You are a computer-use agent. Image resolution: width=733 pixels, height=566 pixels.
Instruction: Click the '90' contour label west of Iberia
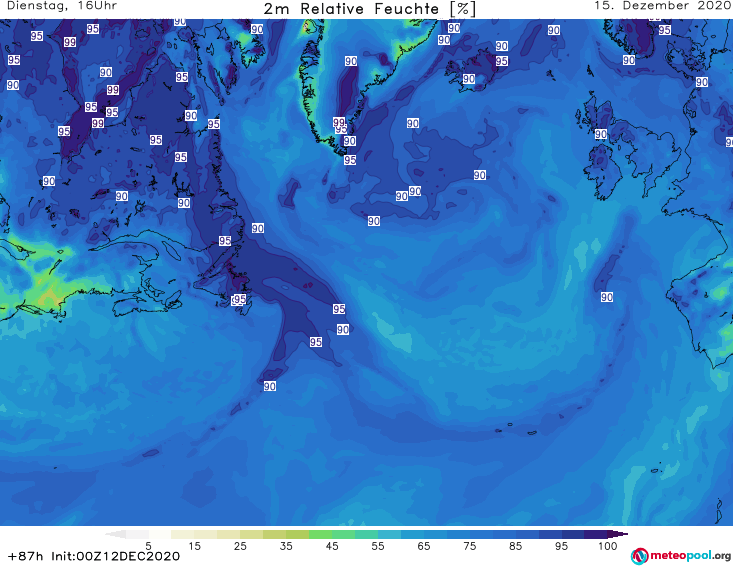[607, 297]
